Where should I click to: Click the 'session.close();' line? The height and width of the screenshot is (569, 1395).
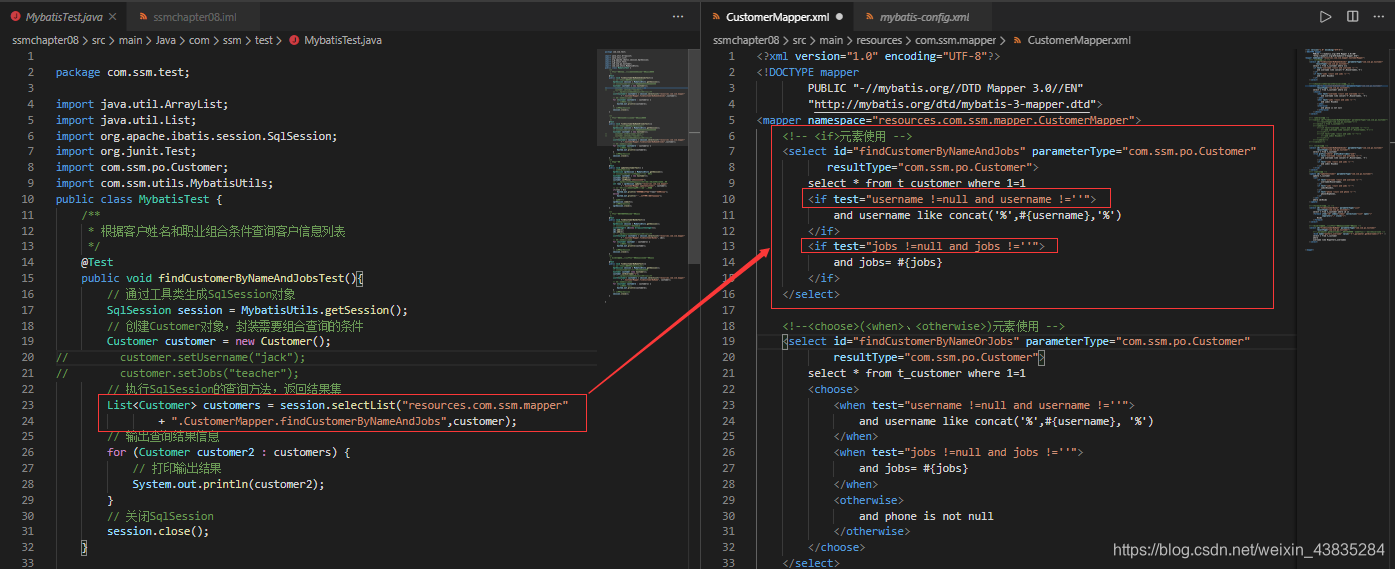[x=158, y=531]
